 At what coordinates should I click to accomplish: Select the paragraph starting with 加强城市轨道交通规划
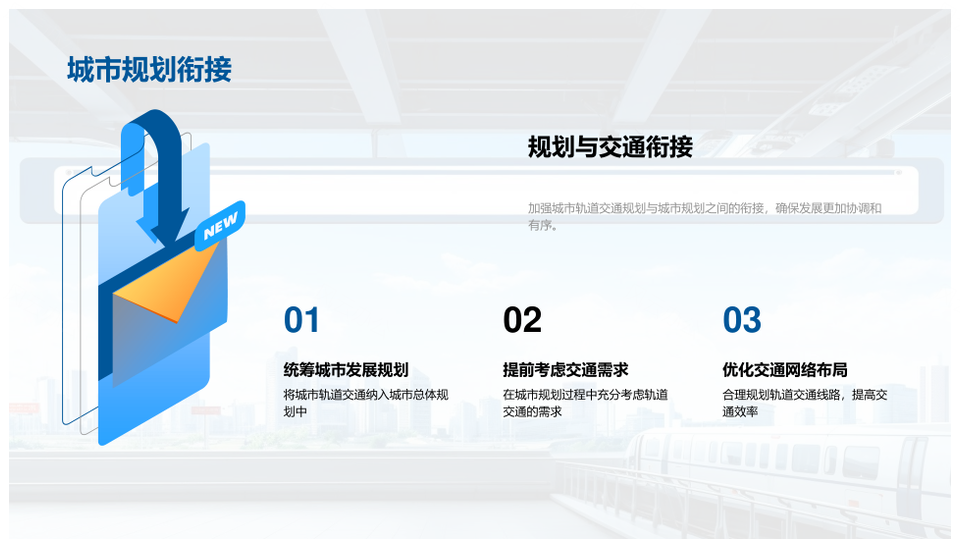[x=704, y=216]
